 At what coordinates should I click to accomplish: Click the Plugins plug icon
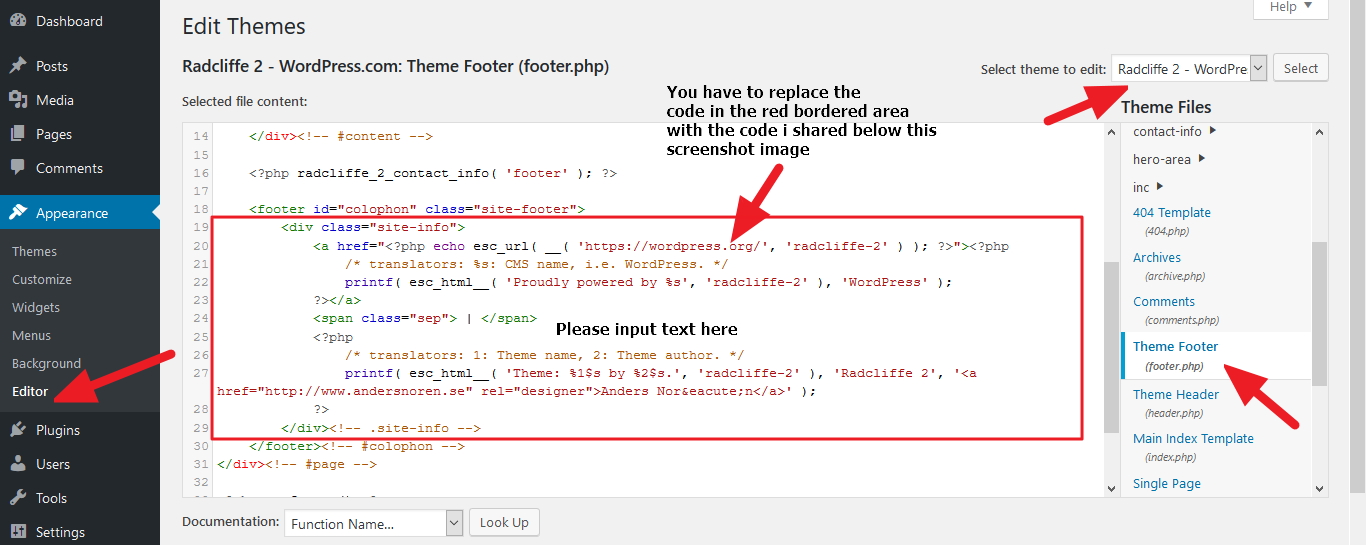point(18,430)
